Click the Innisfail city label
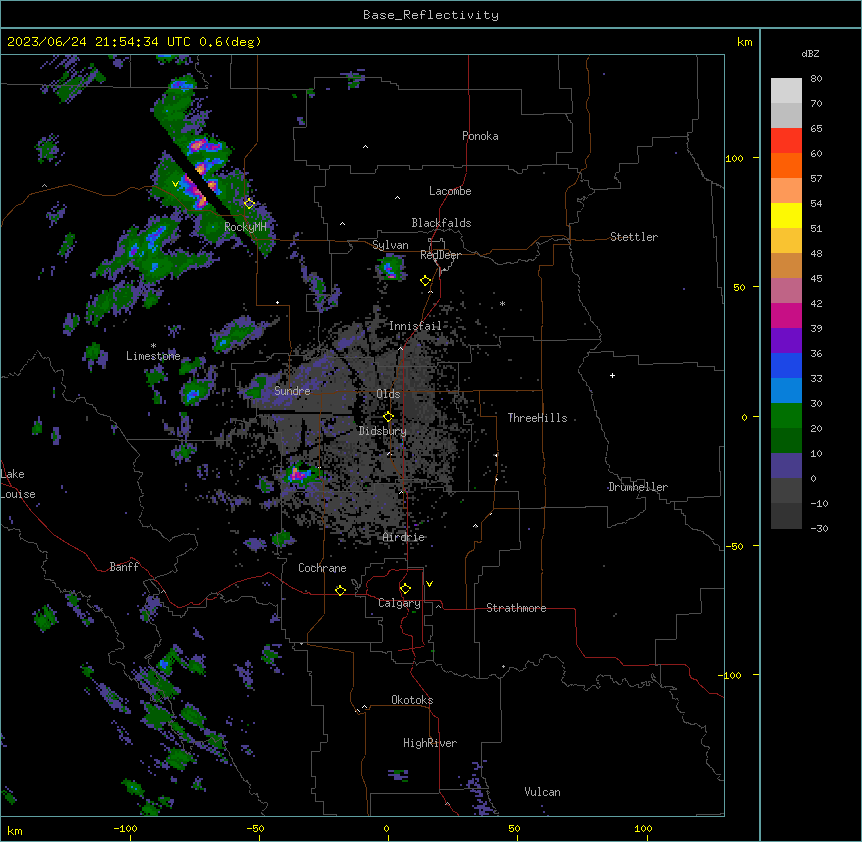The width and height of the screenshot is (862, 842). (415, 326)
